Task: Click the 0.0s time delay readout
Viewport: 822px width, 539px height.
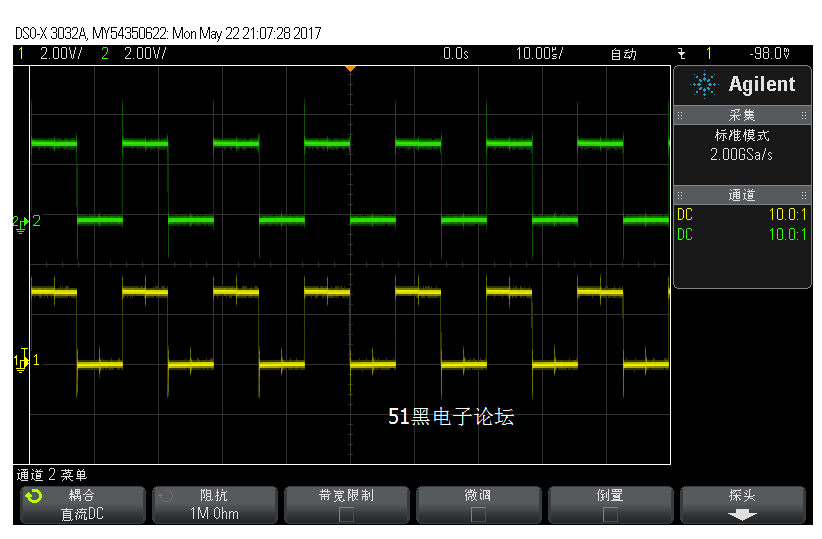Action: point(456,53)
